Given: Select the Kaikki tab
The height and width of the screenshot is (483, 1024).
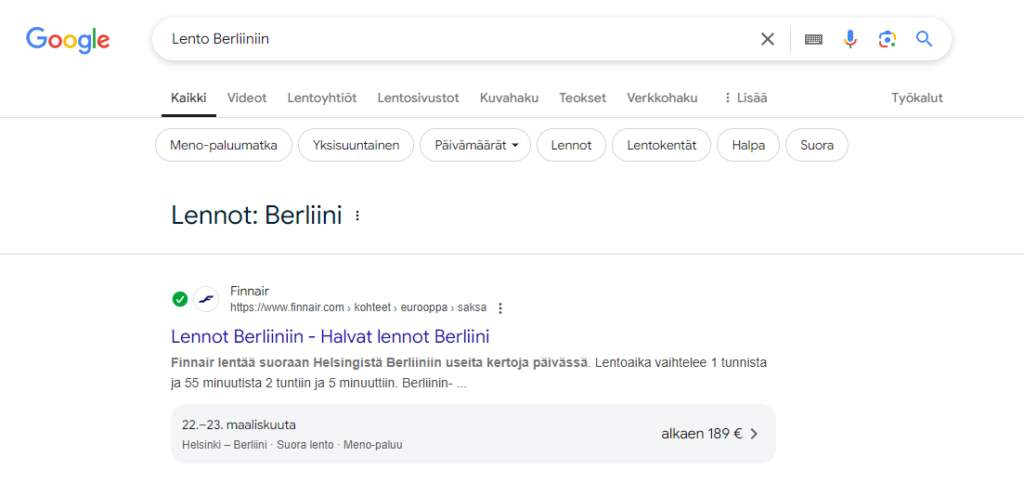Looking at the screenshot, I should pos(189,98).
